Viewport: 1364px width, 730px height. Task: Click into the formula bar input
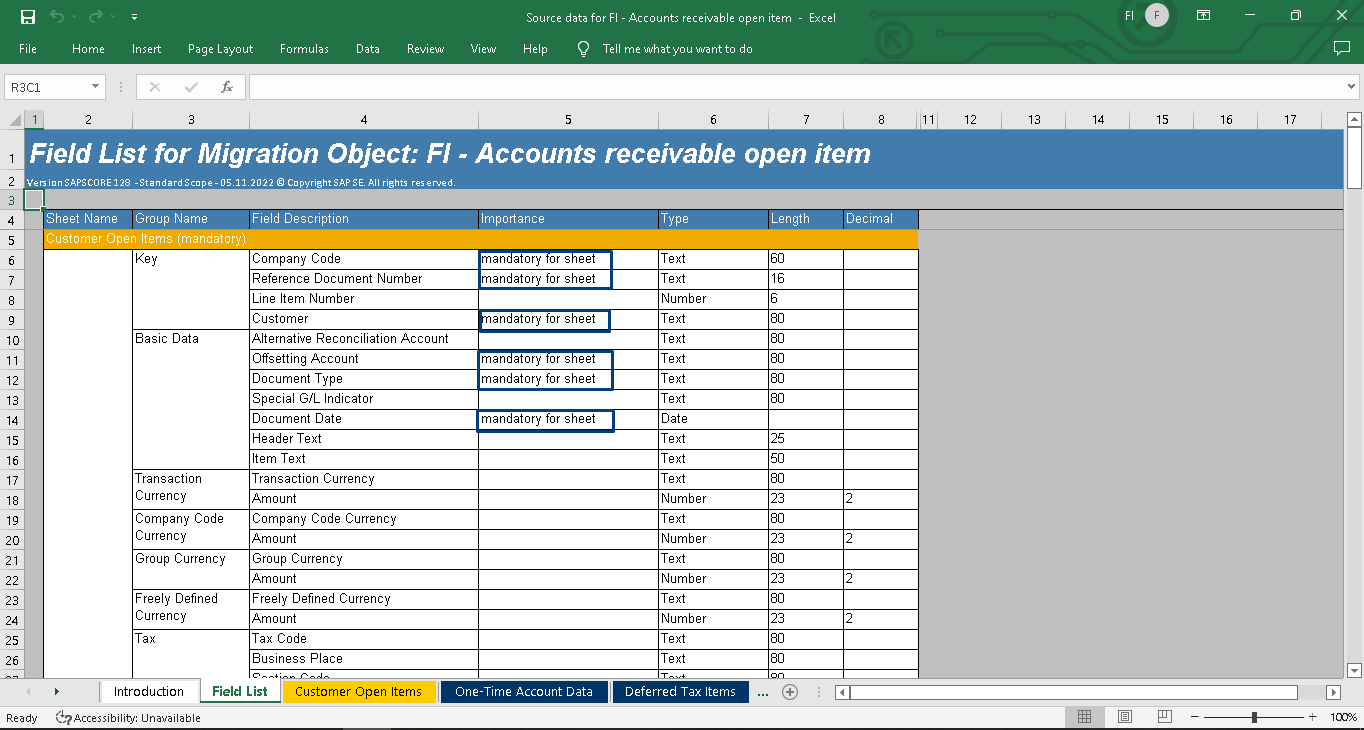tap(796, 87)
